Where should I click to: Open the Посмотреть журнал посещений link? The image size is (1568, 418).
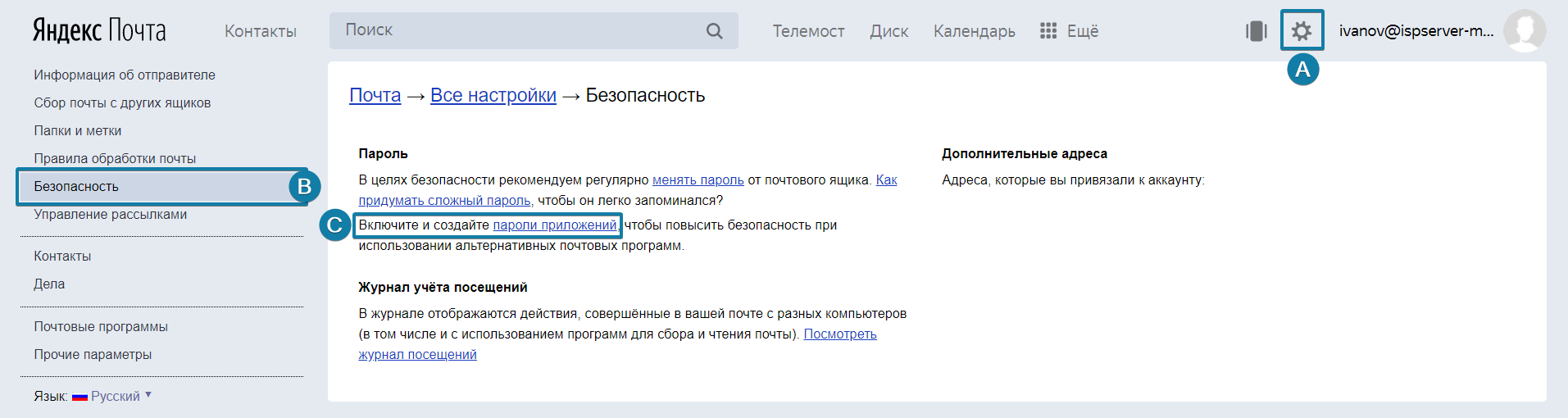click(x=839, y=334)
